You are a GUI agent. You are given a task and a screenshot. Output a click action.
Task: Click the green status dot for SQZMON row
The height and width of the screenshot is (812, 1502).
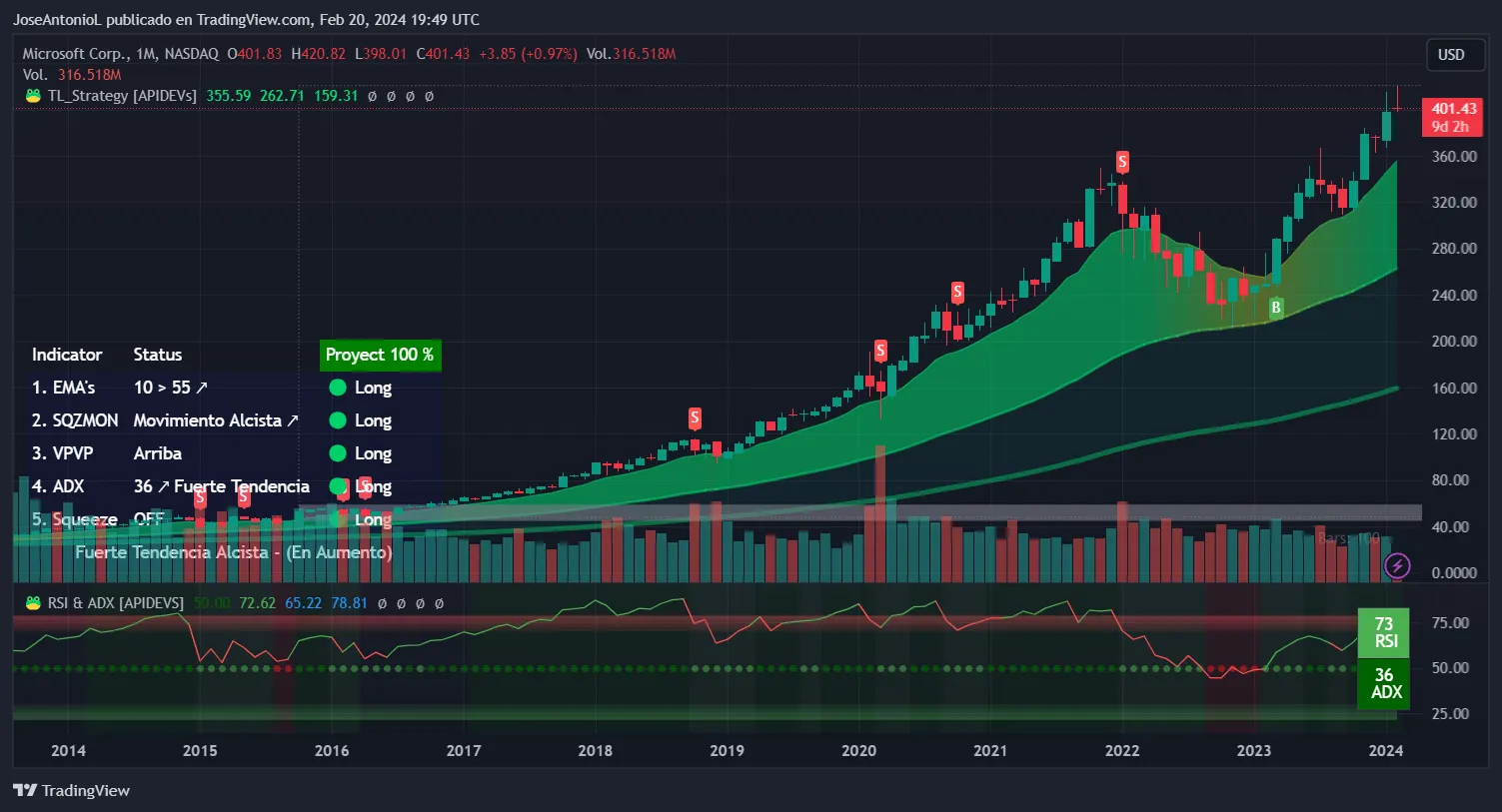(x=338, y=420)
